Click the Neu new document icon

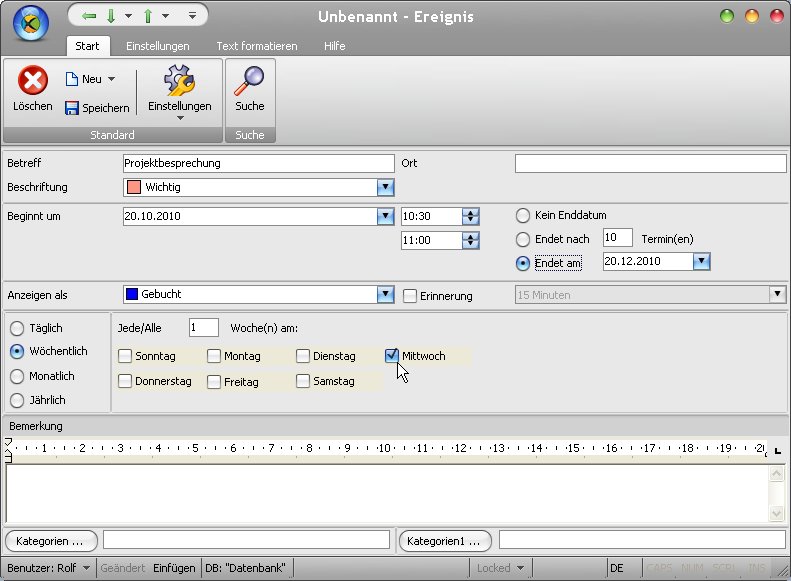72,79
